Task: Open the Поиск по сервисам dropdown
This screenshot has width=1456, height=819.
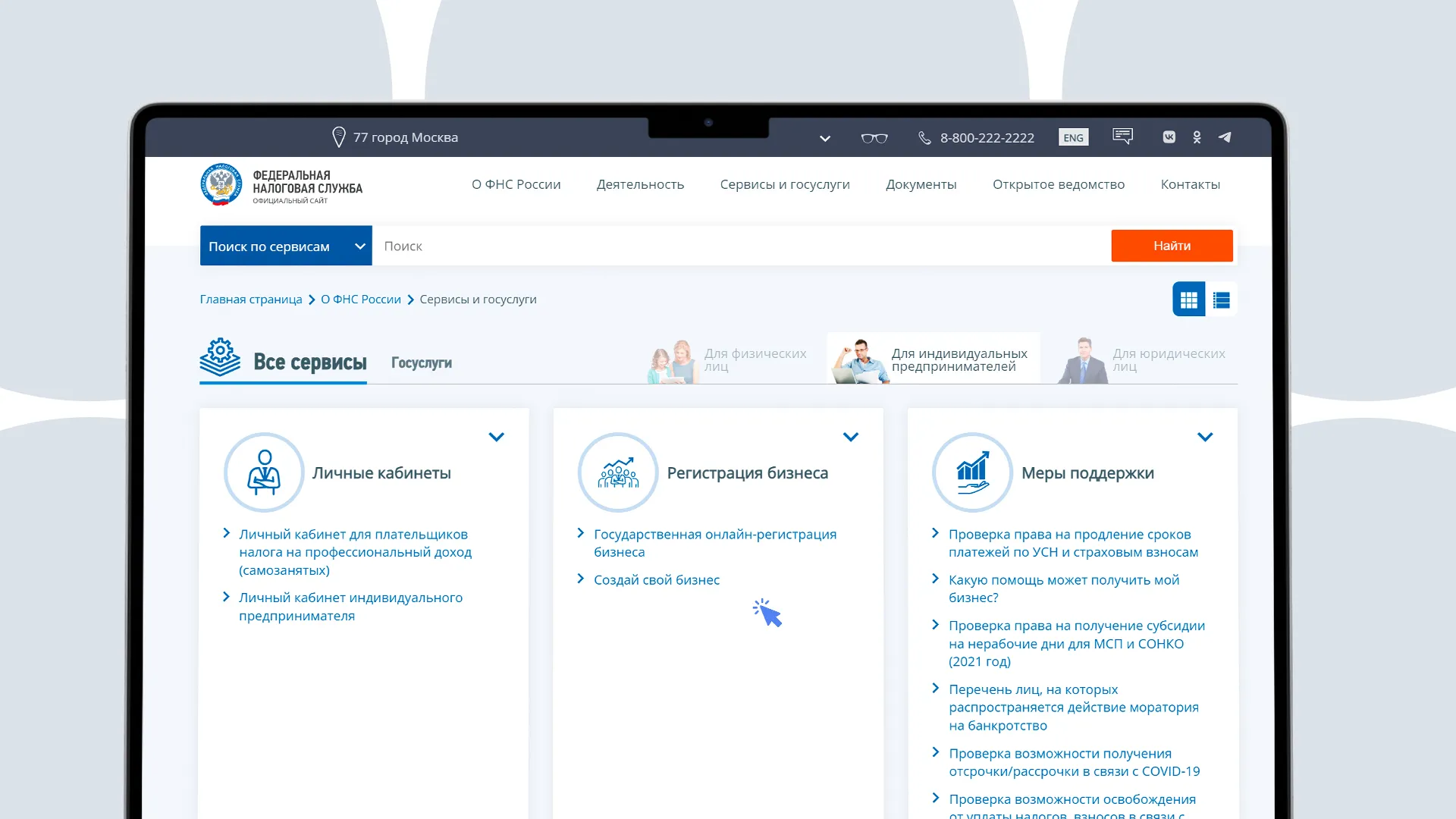Action: click(286, 246)
